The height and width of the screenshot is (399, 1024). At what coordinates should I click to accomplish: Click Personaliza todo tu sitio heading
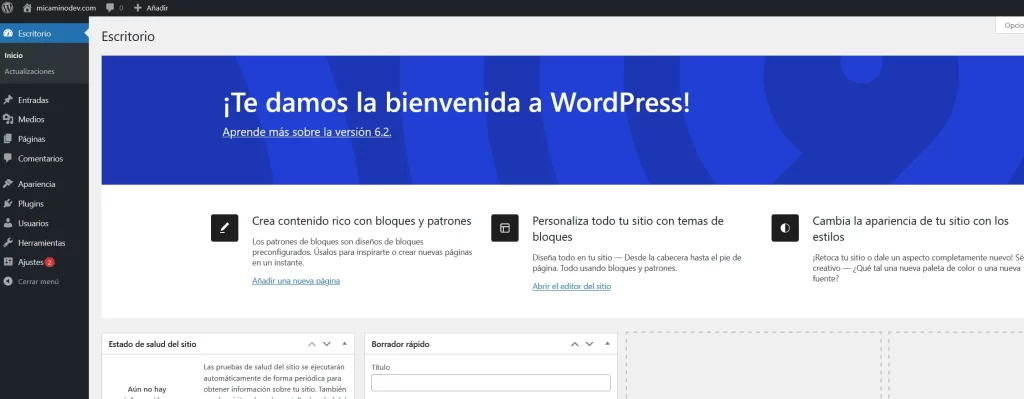[628, 229]
